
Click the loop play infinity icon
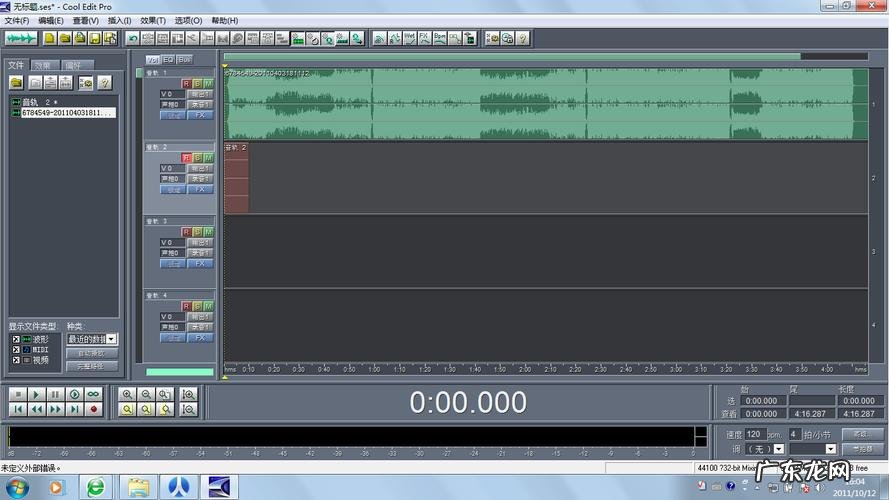[x=94, y=395]
